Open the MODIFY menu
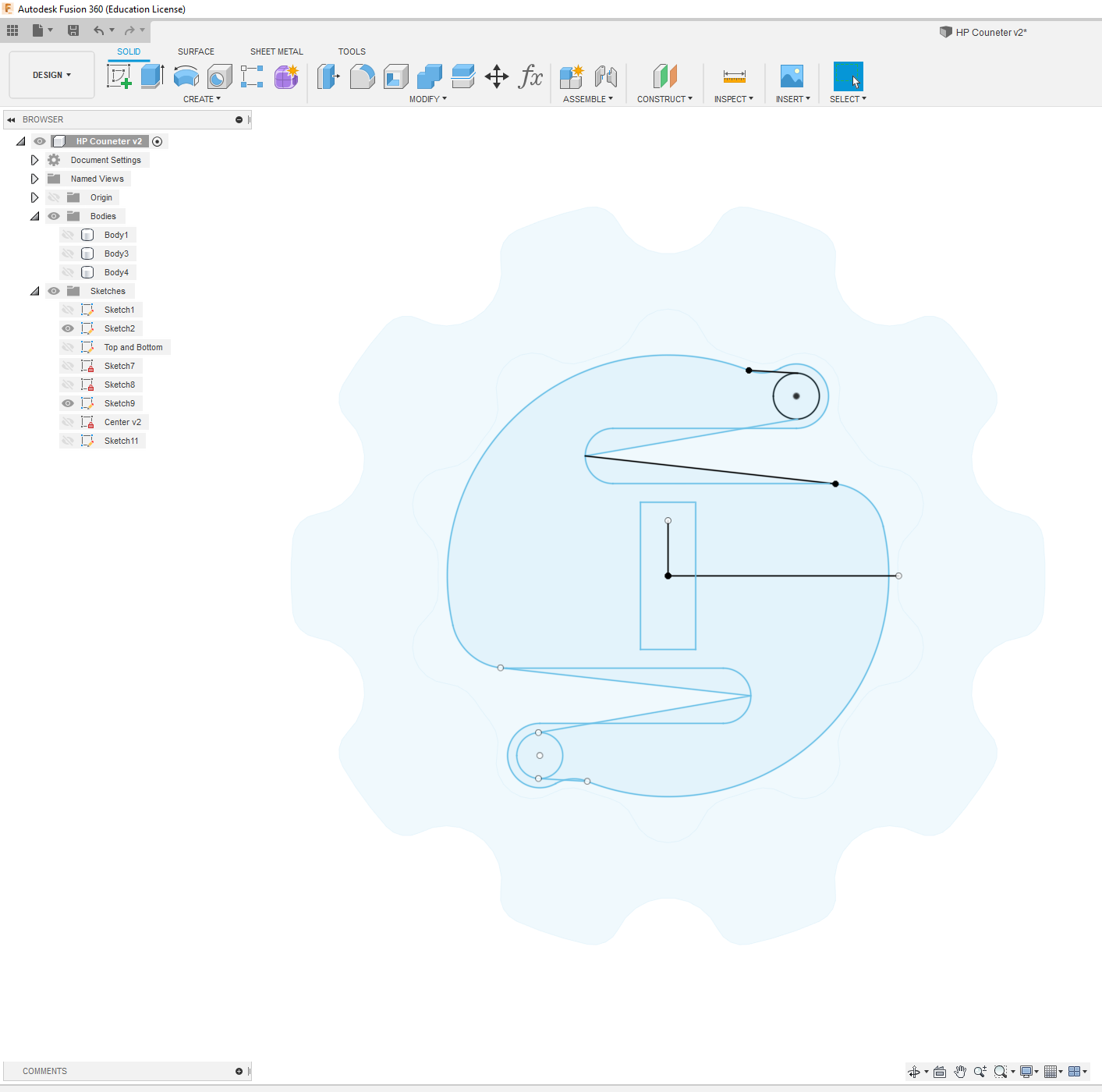The height and width of the screenshot is (1092, 1102). (427, 99)
